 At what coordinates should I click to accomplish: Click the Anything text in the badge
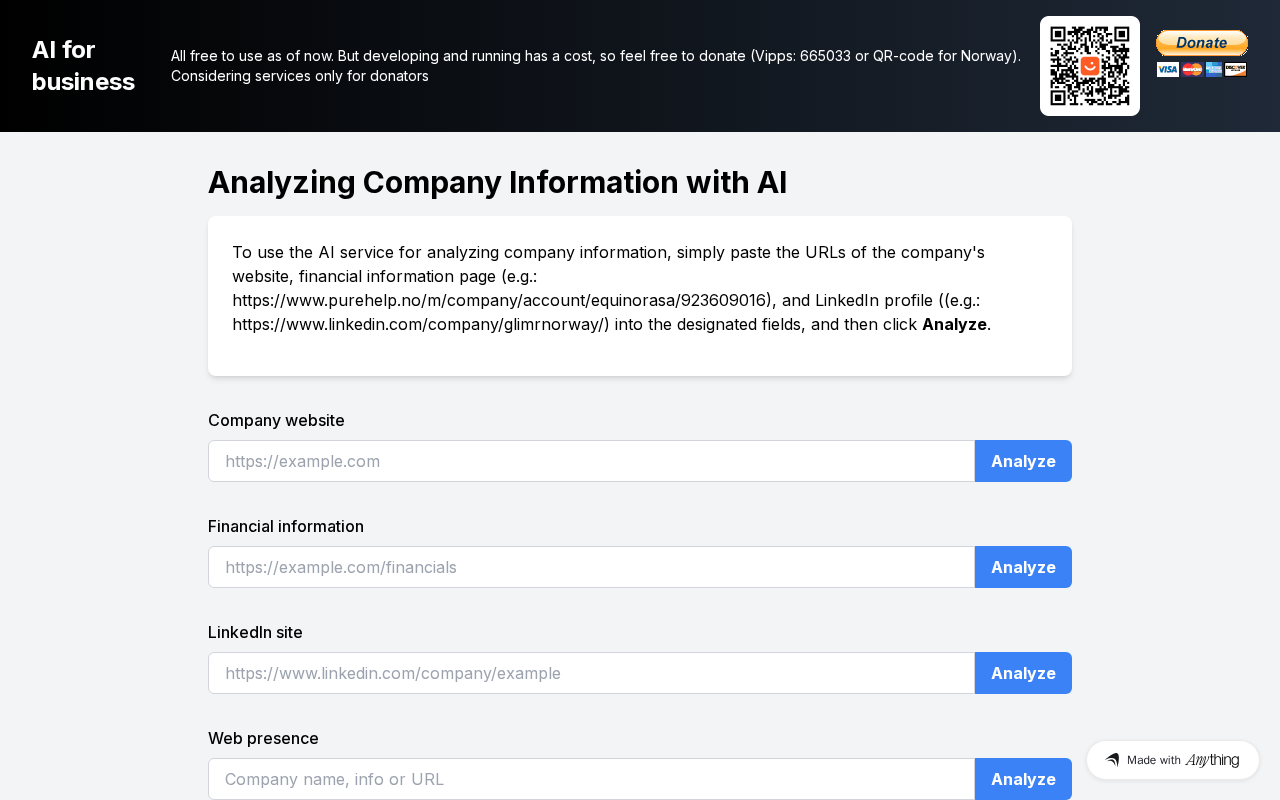click(x=1212, y=760)
